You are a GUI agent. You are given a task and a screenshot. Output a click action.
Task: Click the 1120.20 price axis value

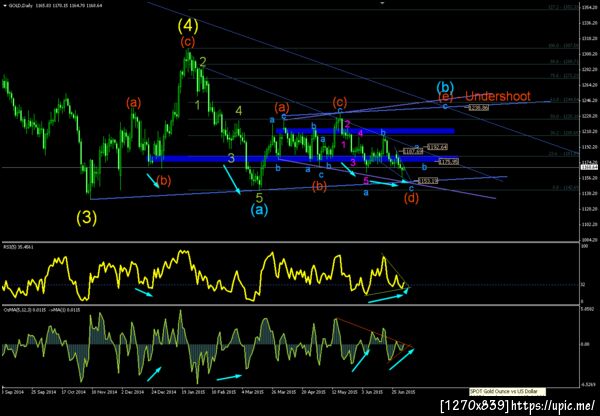[x=589, y=209]
